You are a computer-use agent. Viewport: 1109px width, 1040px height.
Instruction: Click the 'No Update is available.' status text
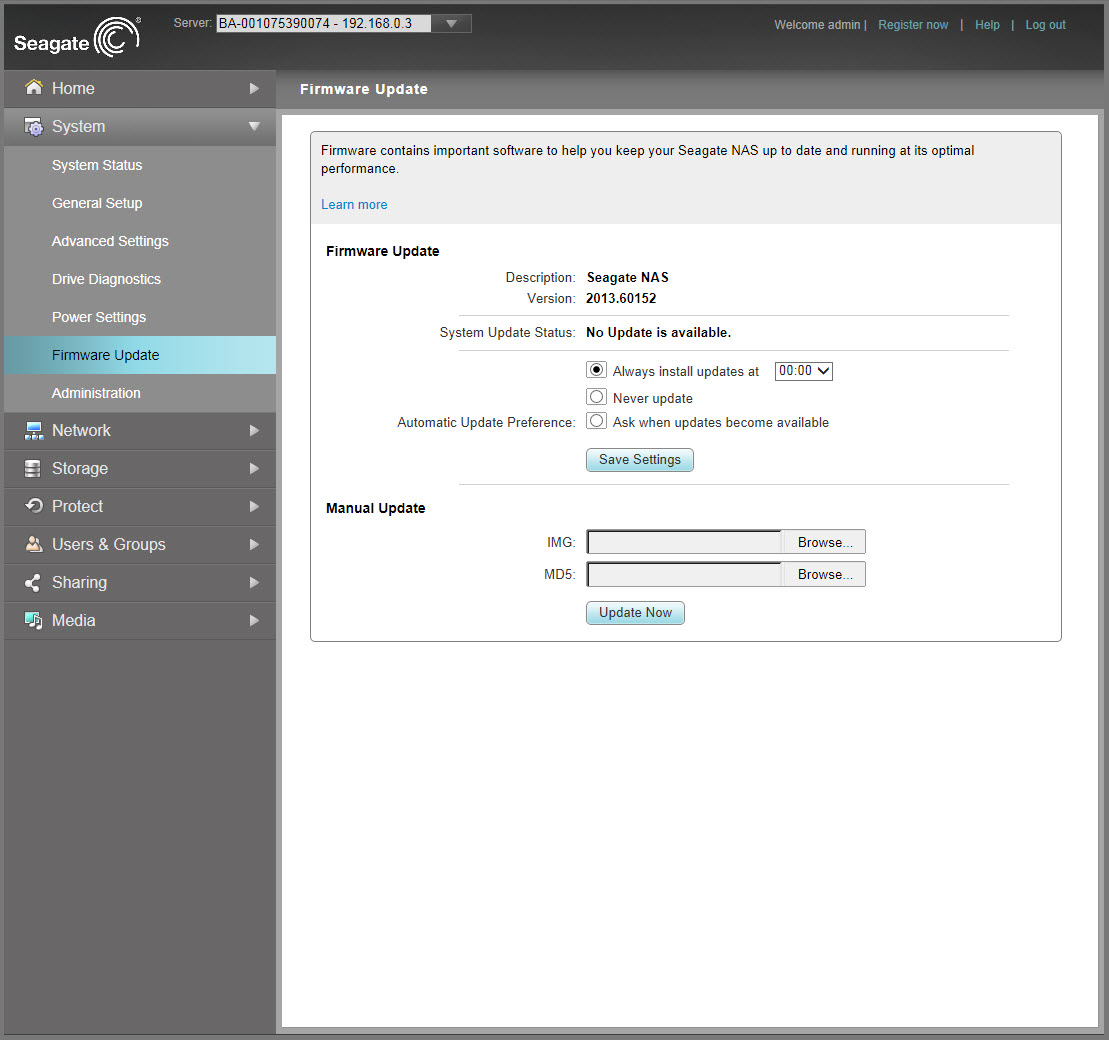(x=658, y=333)
